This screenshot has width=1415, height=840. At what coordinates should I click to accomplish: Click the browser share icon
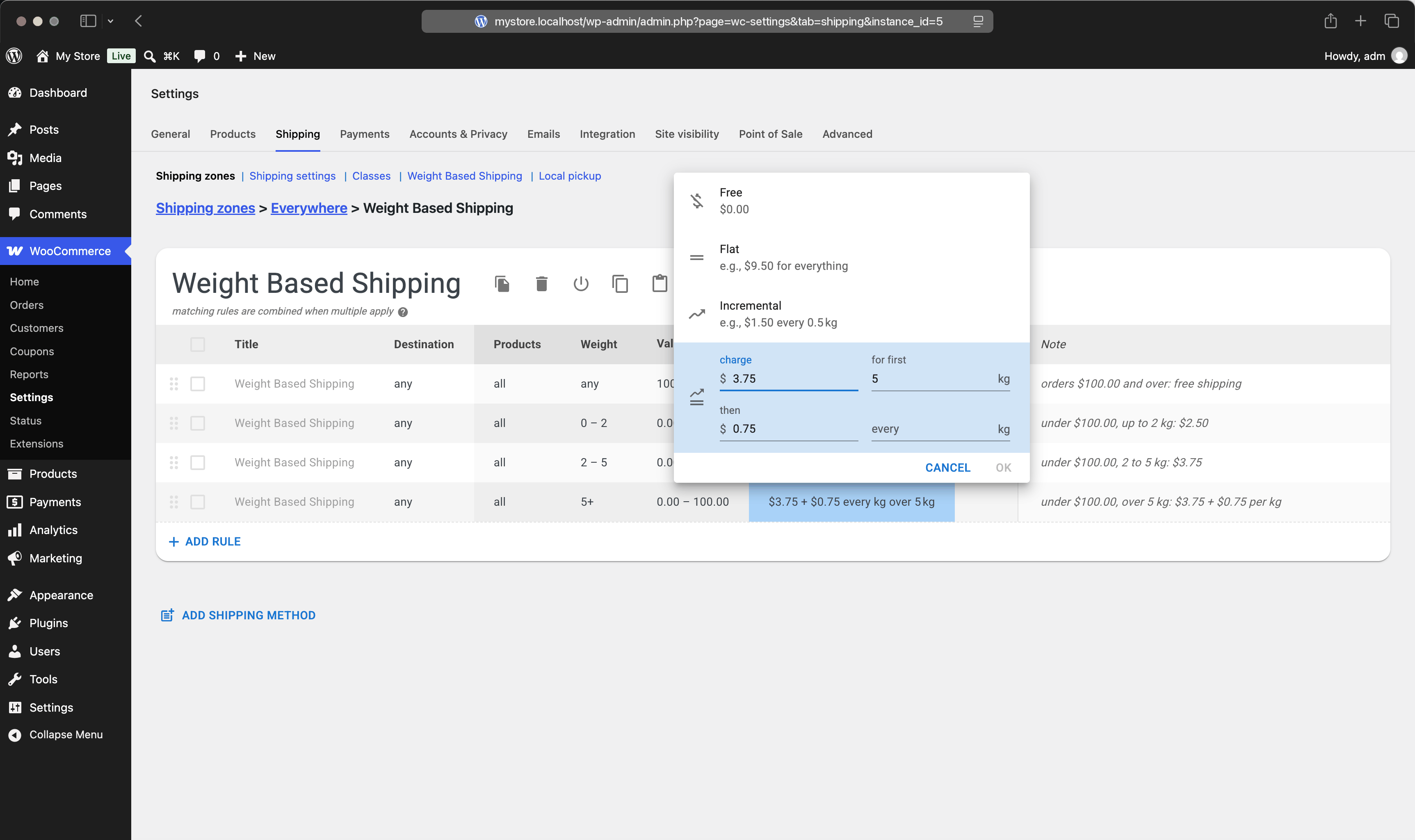click(x=1331, y=21)
